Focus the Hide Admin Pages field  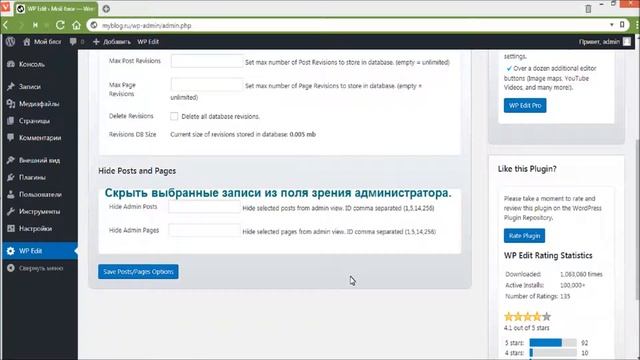[x=204, y=231]
